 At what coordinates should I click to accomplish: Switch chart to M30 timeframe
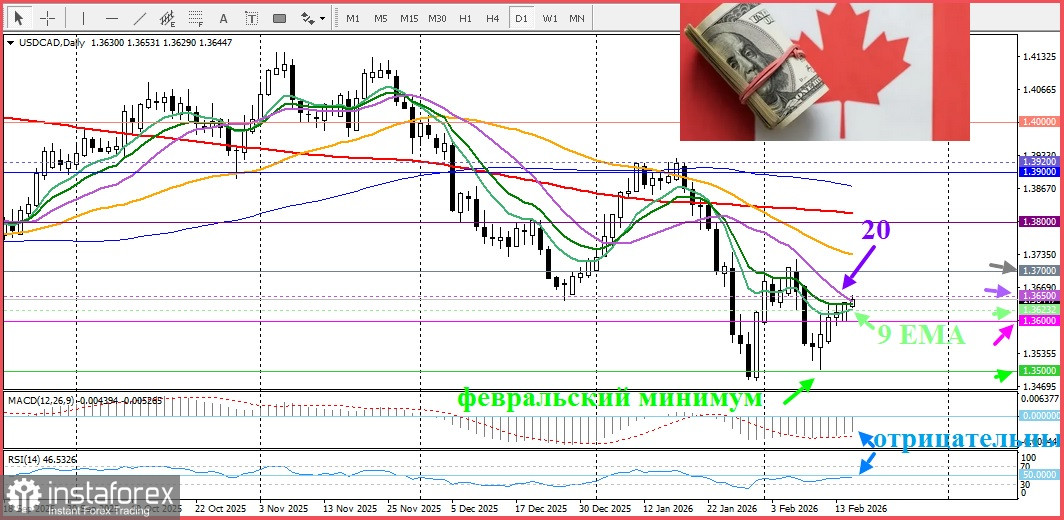(437, 18)
